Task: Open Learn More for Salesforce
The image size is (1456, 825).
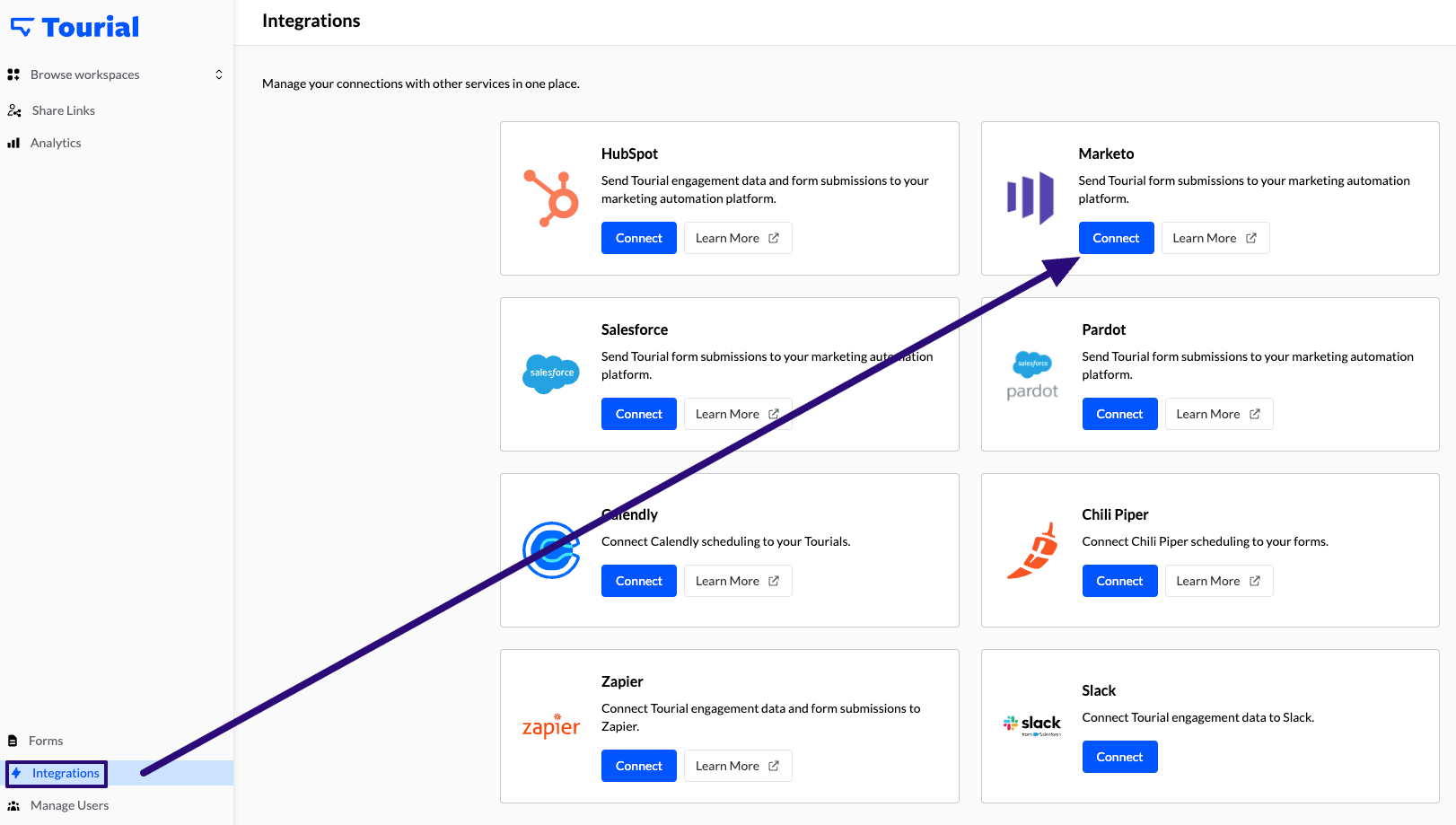Action: tap(737, 414)
